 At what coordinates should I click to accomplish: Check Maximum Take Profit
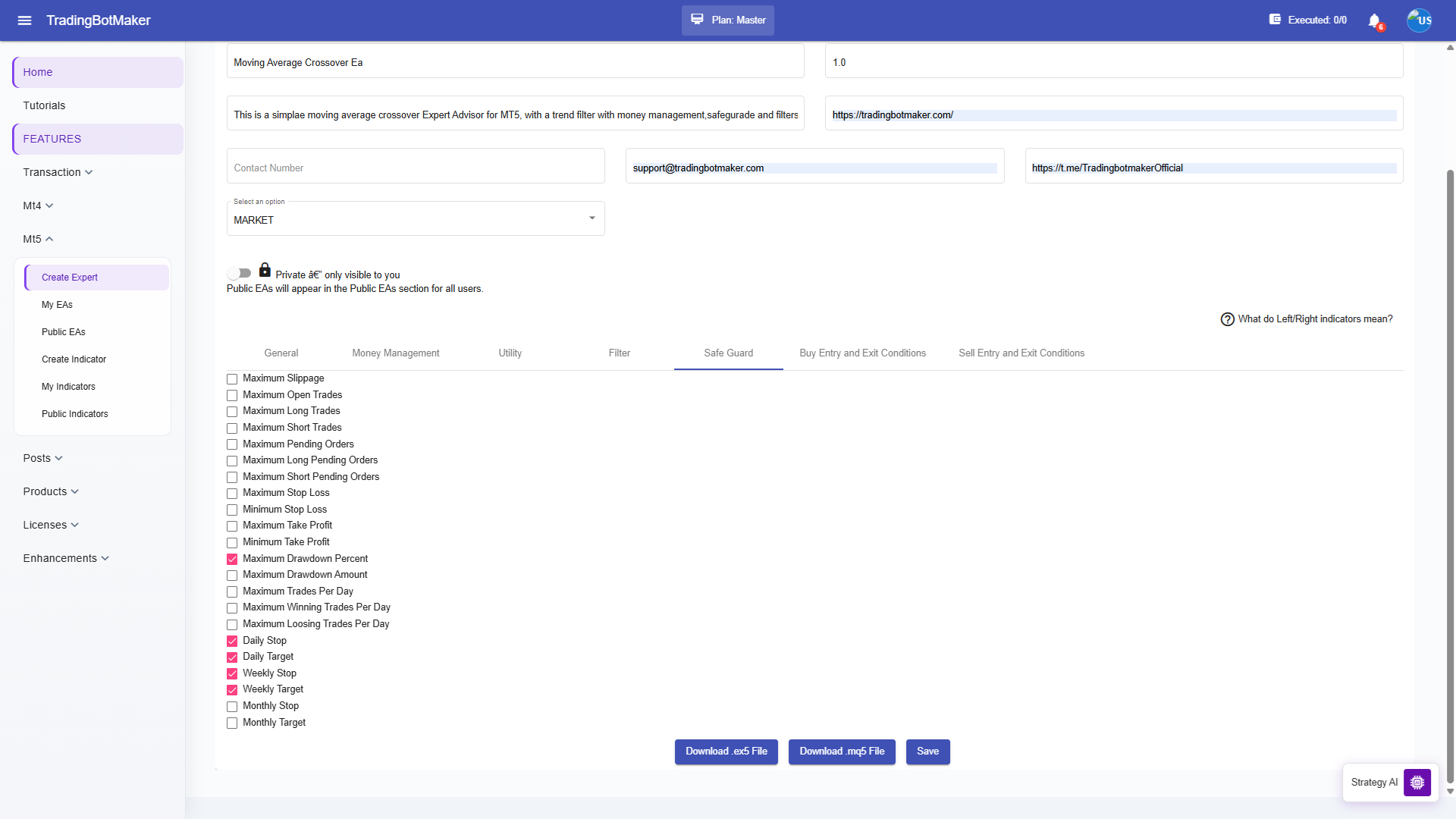tap(232, 526)
